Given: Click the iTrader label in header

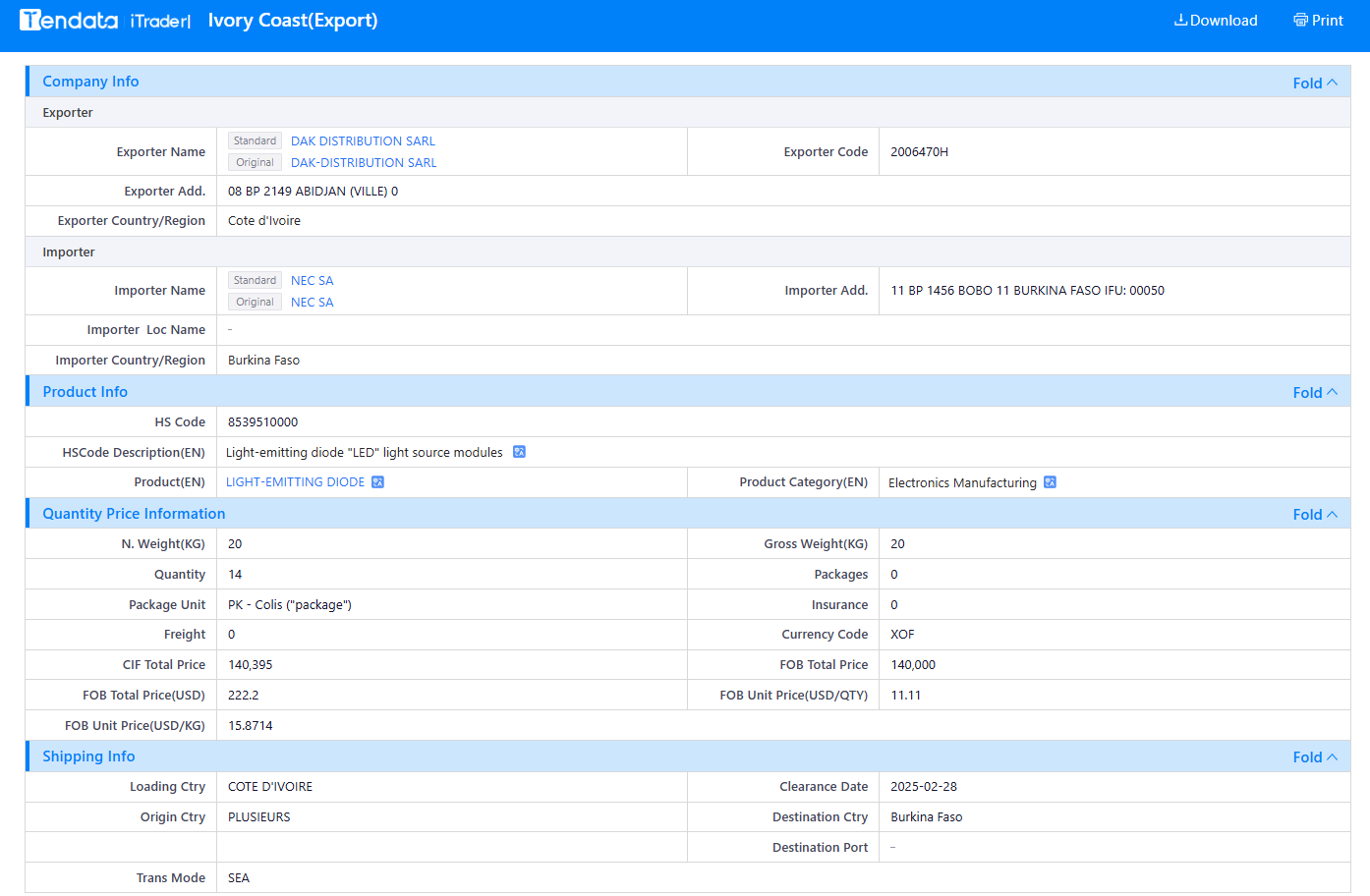Looking at the screenshot, I should (x=160, y=21).
